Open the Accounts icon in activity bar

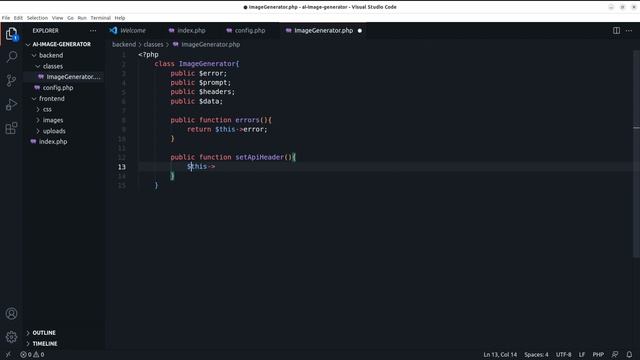coord(11,313)
